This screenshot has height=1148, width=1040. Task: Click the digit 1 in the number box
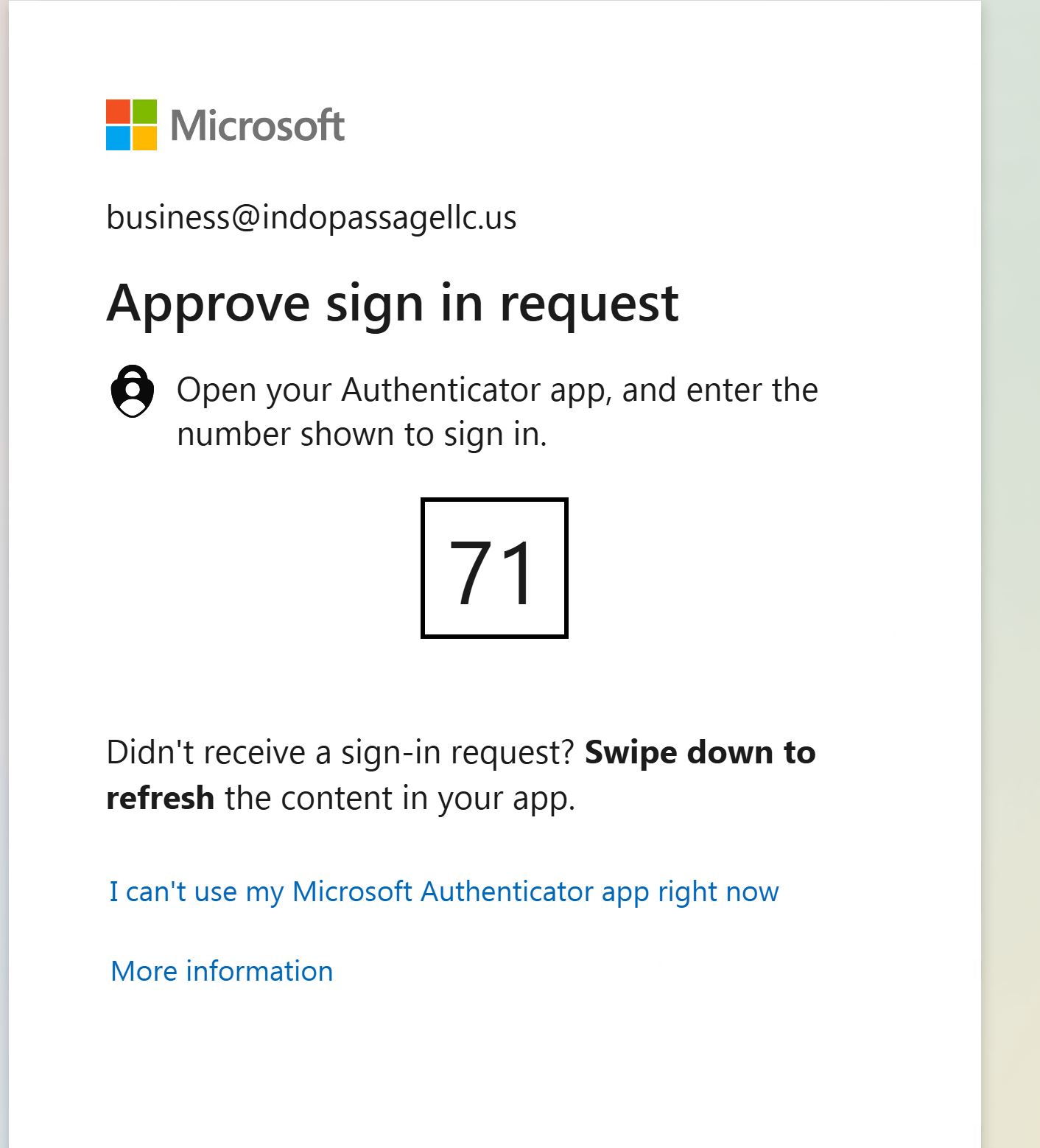[519, 572]
